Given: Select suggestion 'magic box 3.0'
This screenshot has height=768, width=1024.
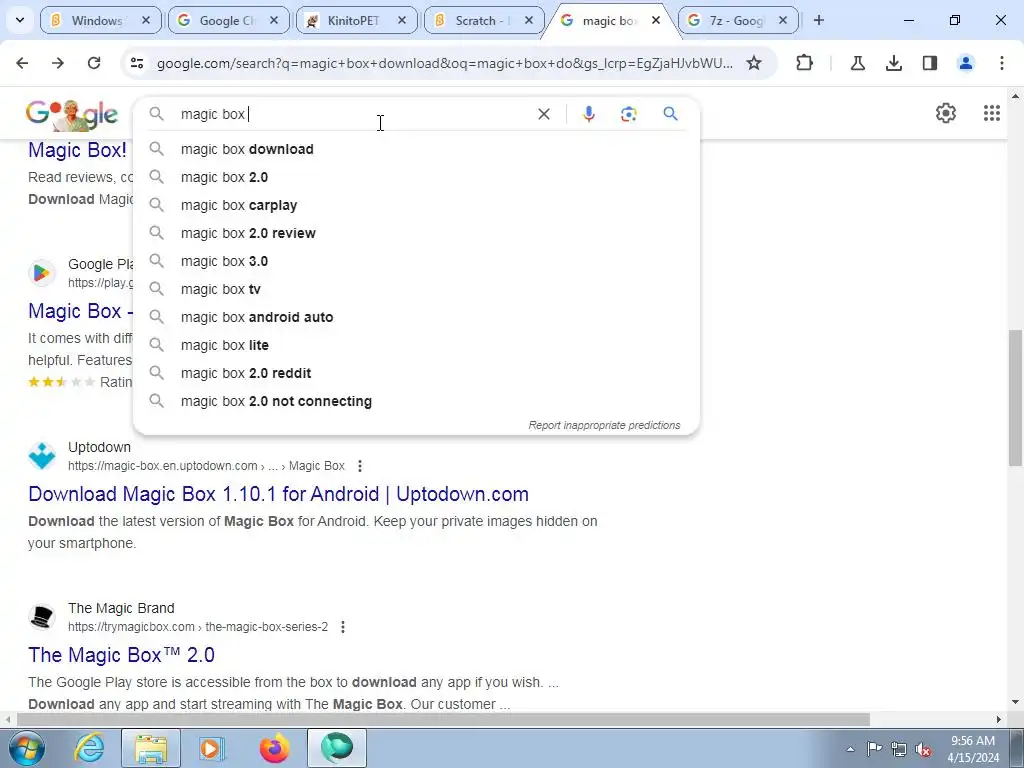Looking at the screenshot, I should pos(416,261).
